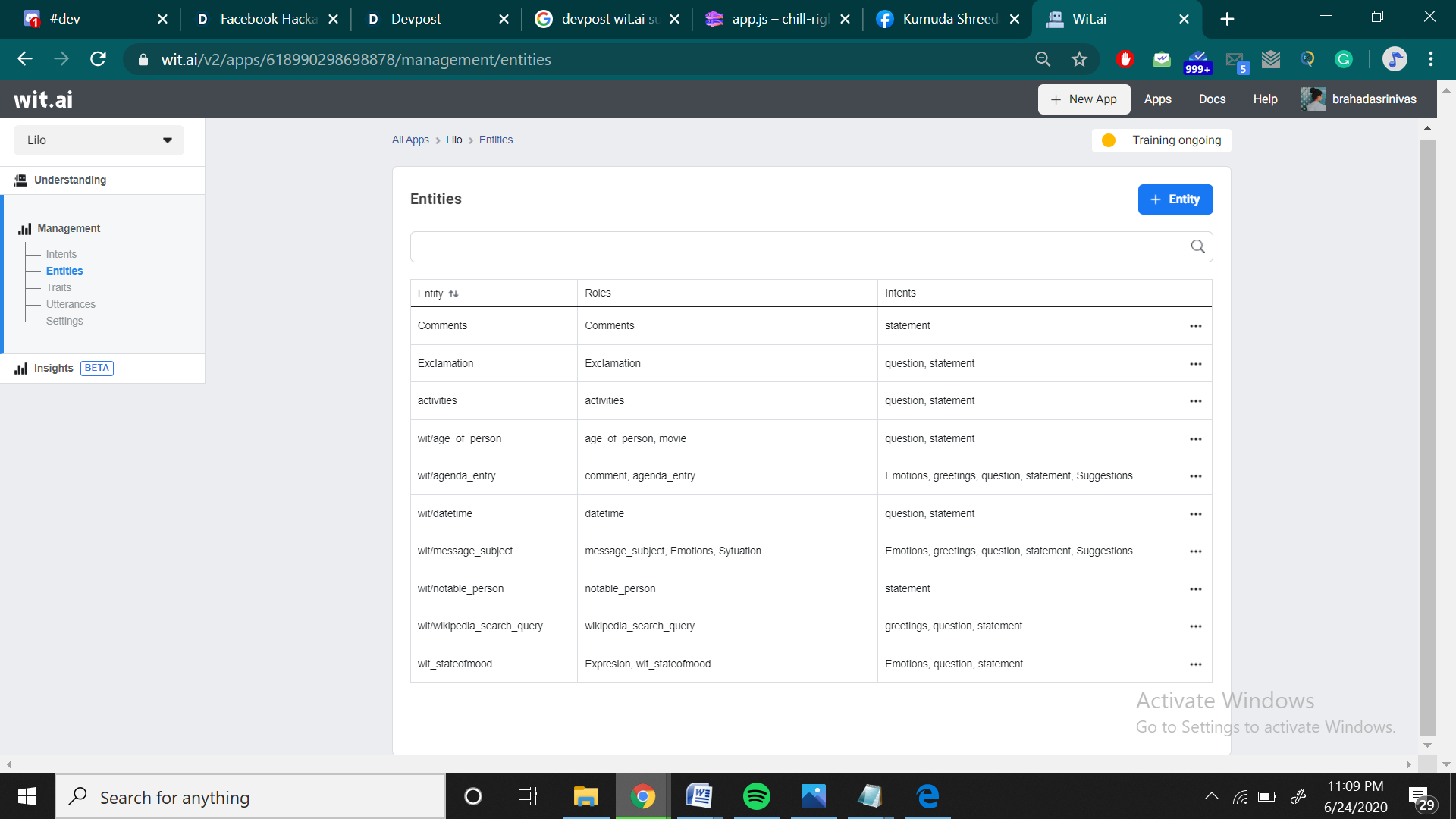
Task: Open three-dot menu for Comments entity
Action: pos(1195,326)
